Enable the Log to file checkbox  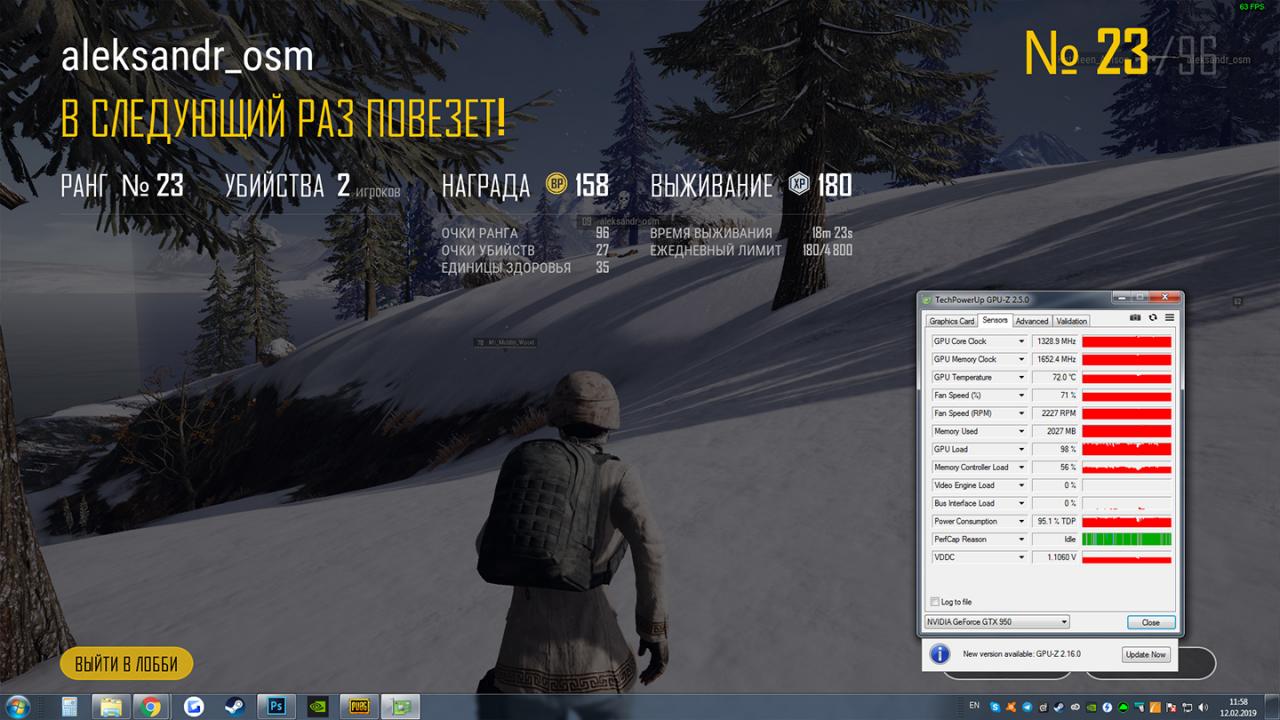coord(935,602)
